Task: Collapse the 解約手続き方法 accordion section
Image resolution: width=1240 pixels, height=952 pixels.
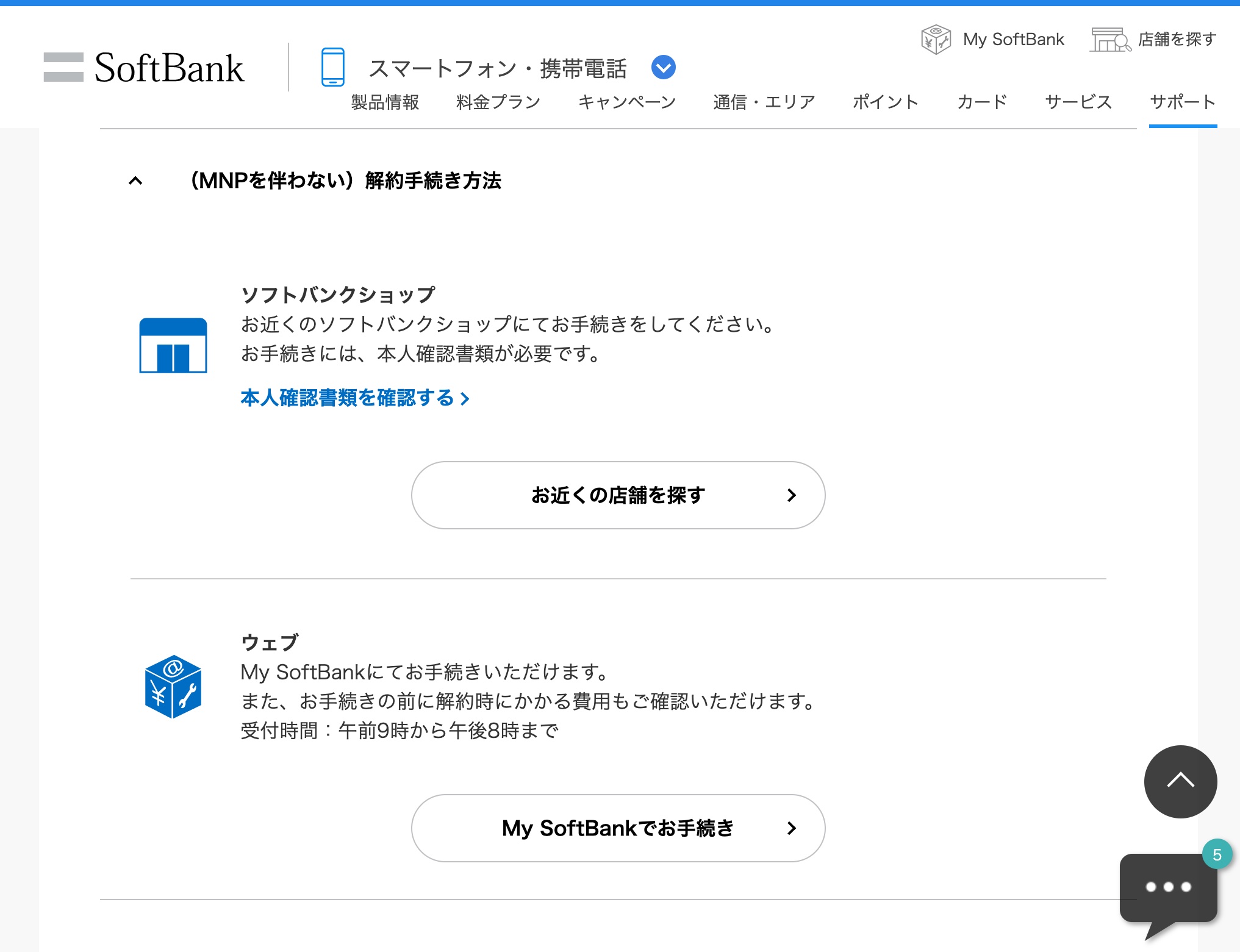Action: (x=135, y=181)
